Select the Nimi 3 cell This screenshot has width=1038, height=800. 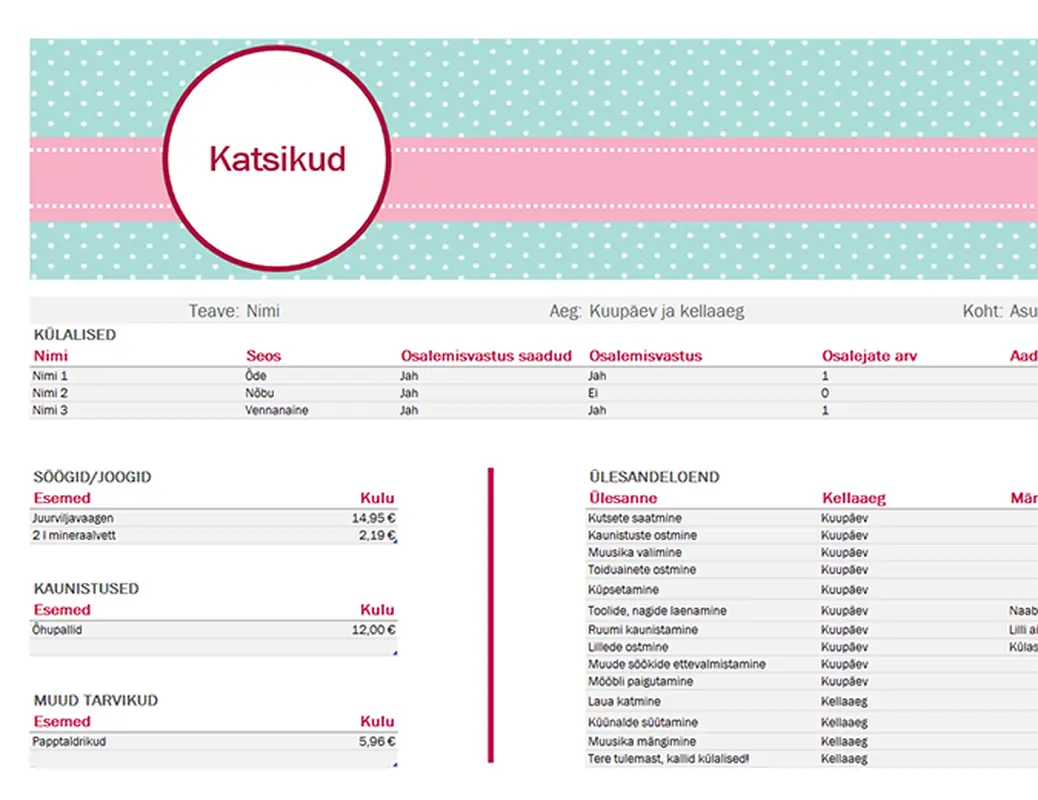50,410
